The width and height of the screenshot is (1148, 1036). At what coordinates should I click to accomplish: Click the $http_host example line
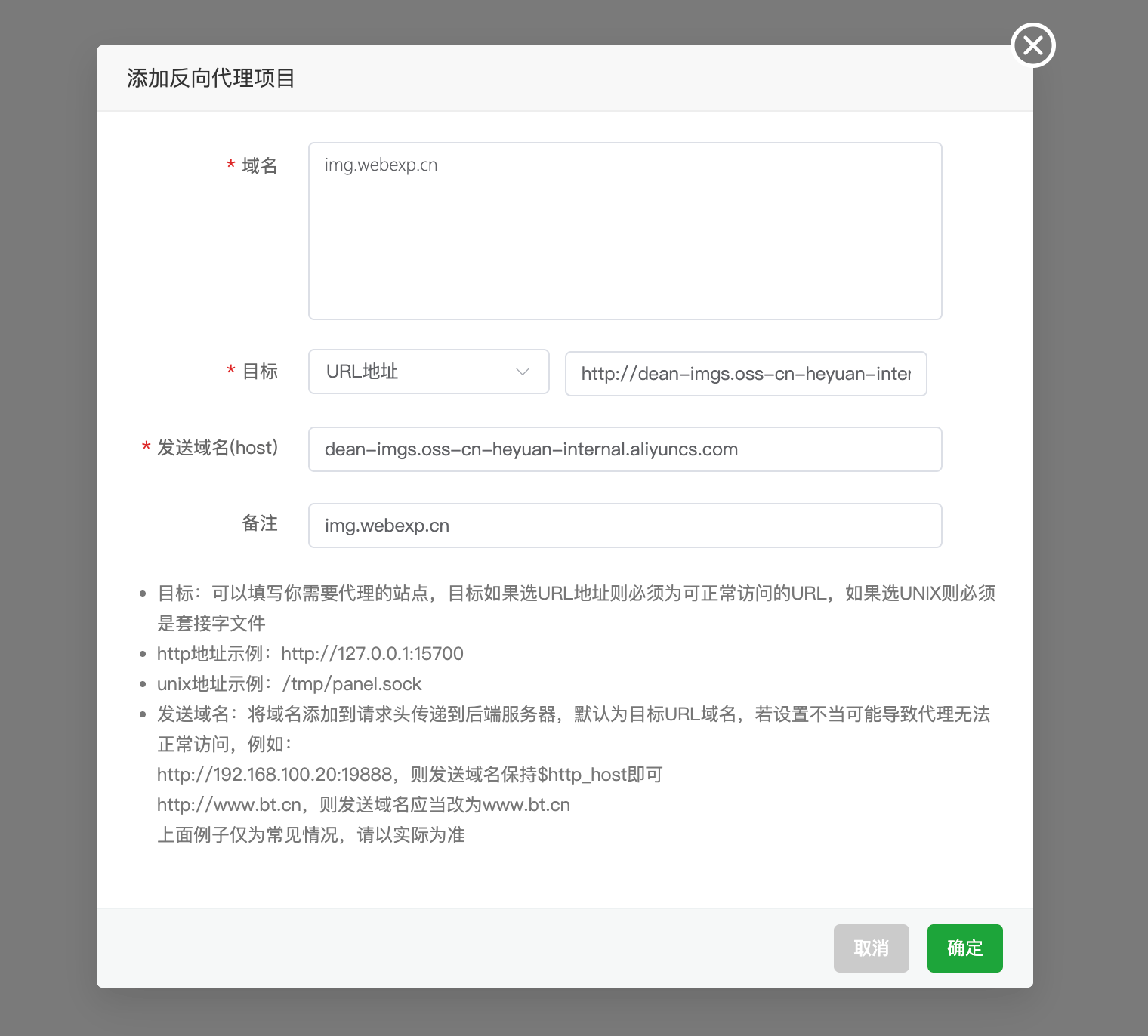tap(409, 774)
